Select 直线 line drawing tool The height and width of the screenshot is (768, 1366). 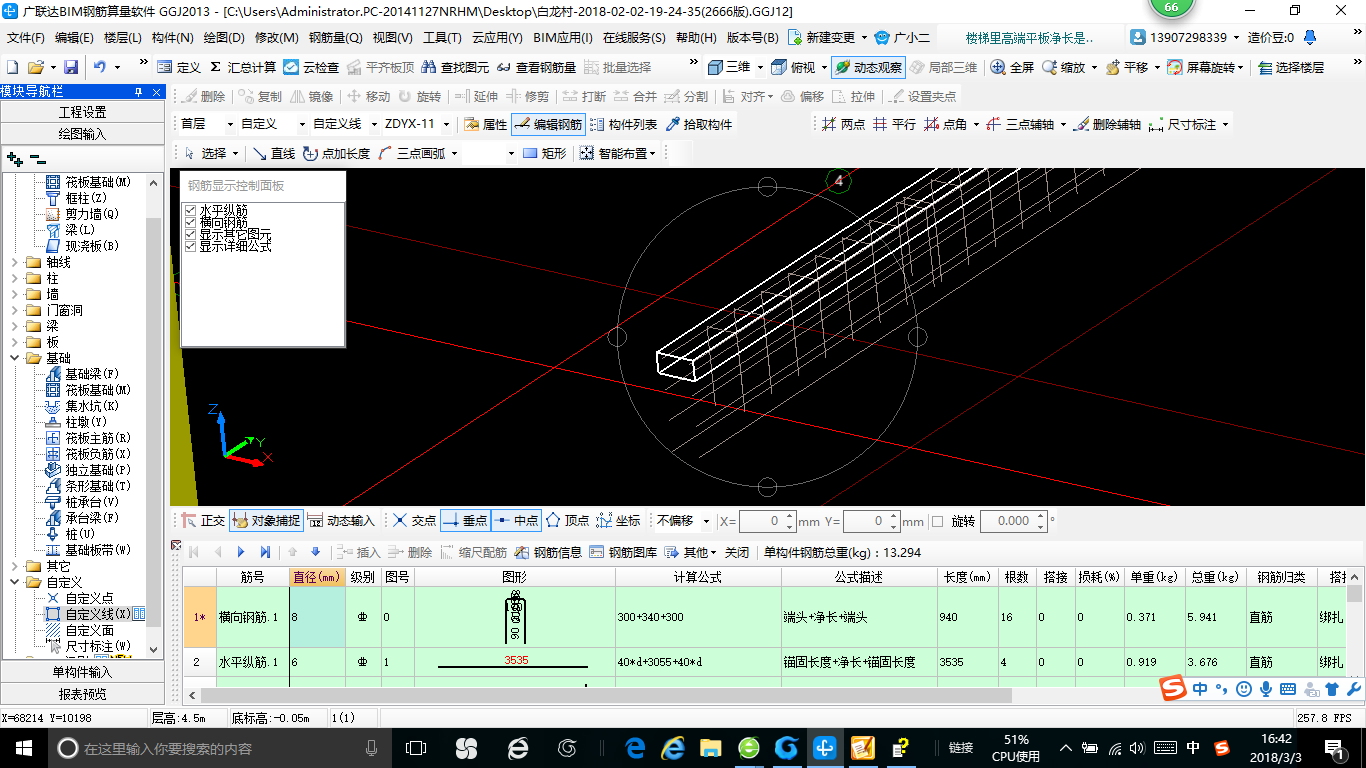(x=273, y=153)
